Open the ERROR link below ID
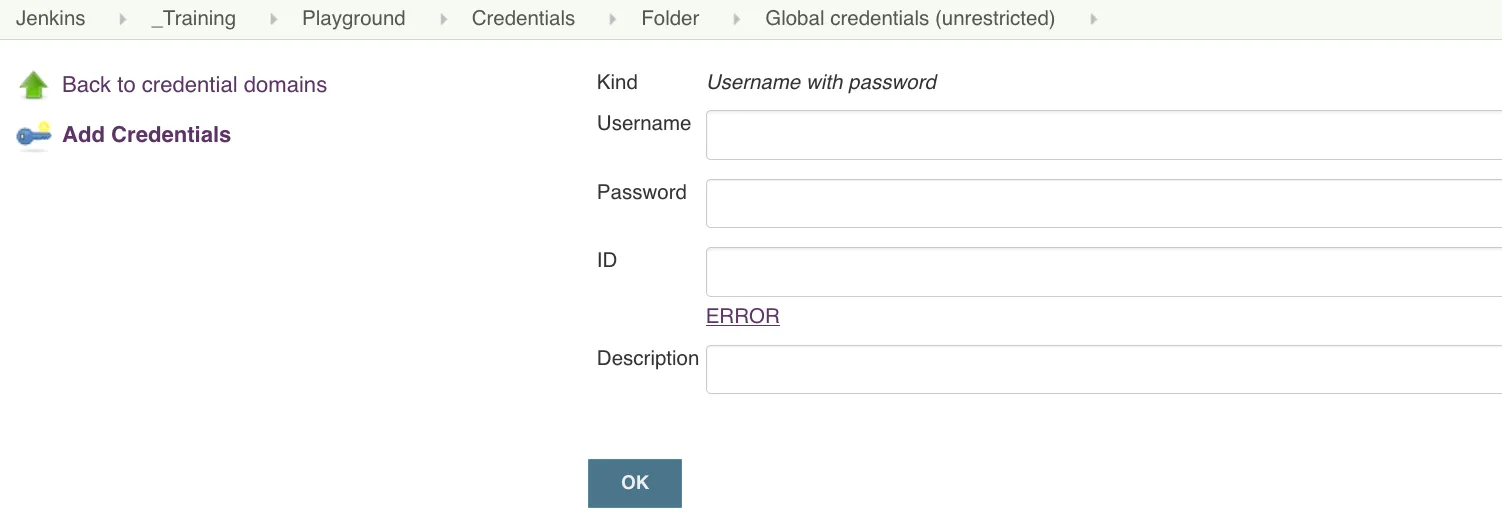Viewport: 1502px width, 528px height. tap(742, 317)
